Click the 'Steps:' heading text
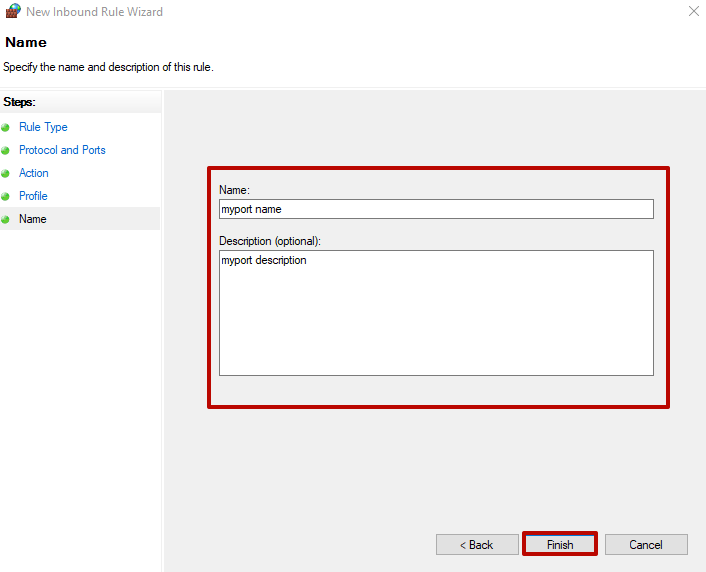 [19, 102]
